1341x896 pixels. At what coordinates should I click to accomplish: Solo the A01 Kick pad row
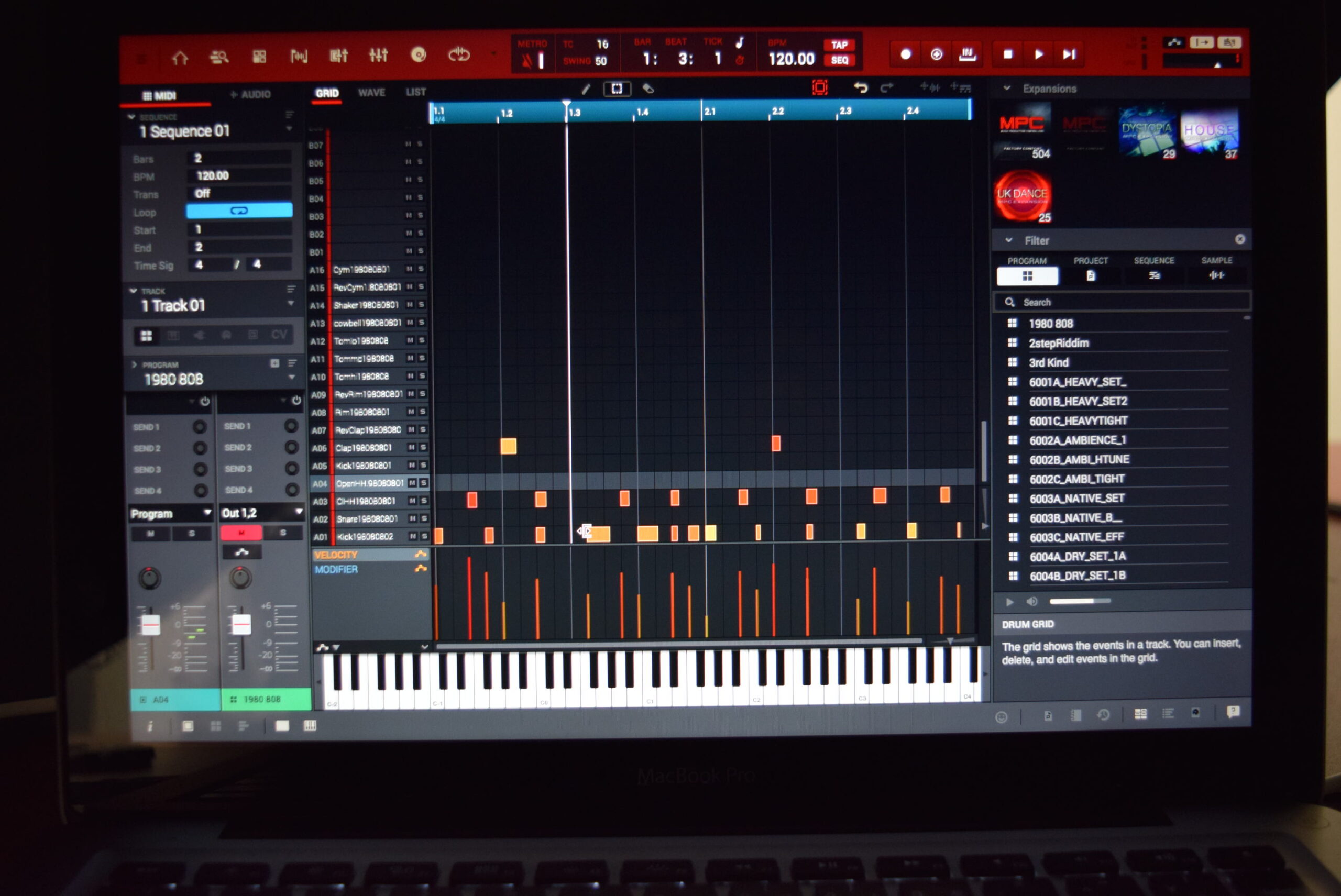[x=425, y=536]
